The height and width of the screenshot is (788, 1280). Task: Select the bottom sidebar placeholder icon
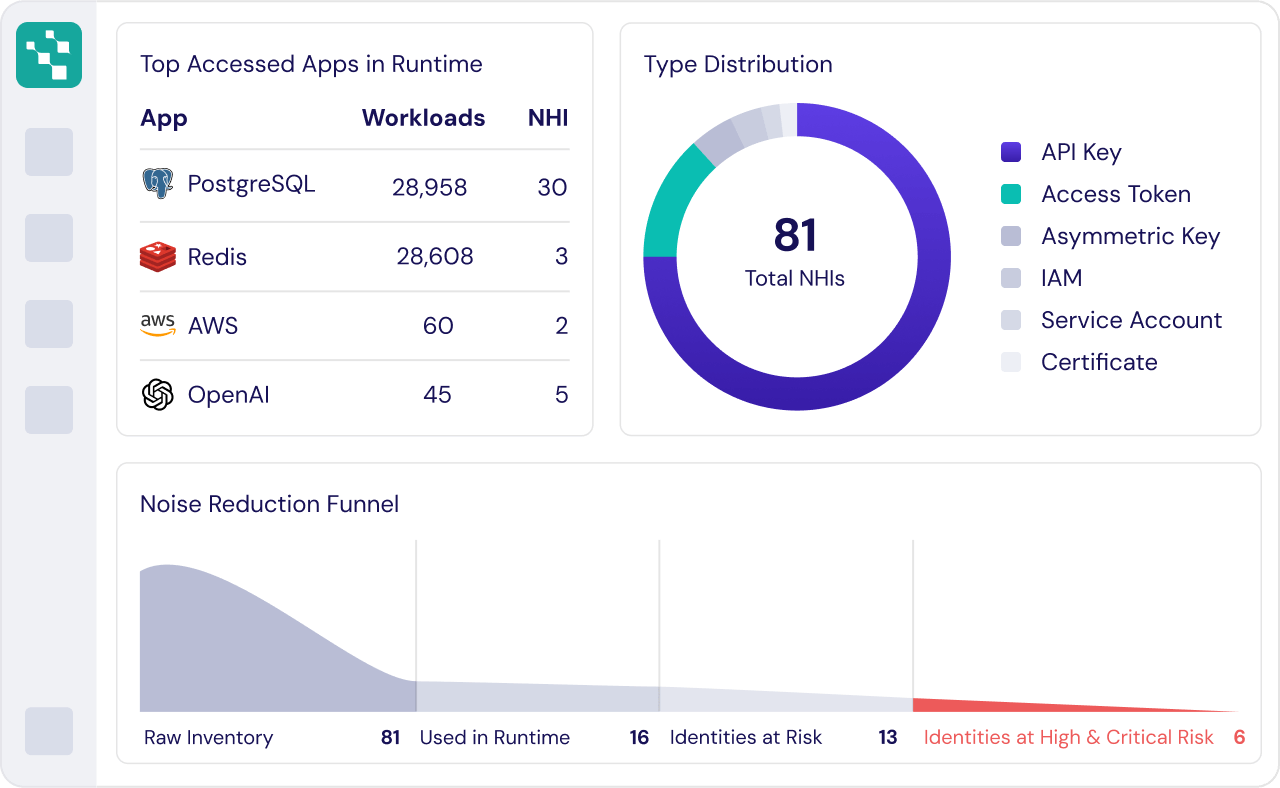(x=49, y=731)
